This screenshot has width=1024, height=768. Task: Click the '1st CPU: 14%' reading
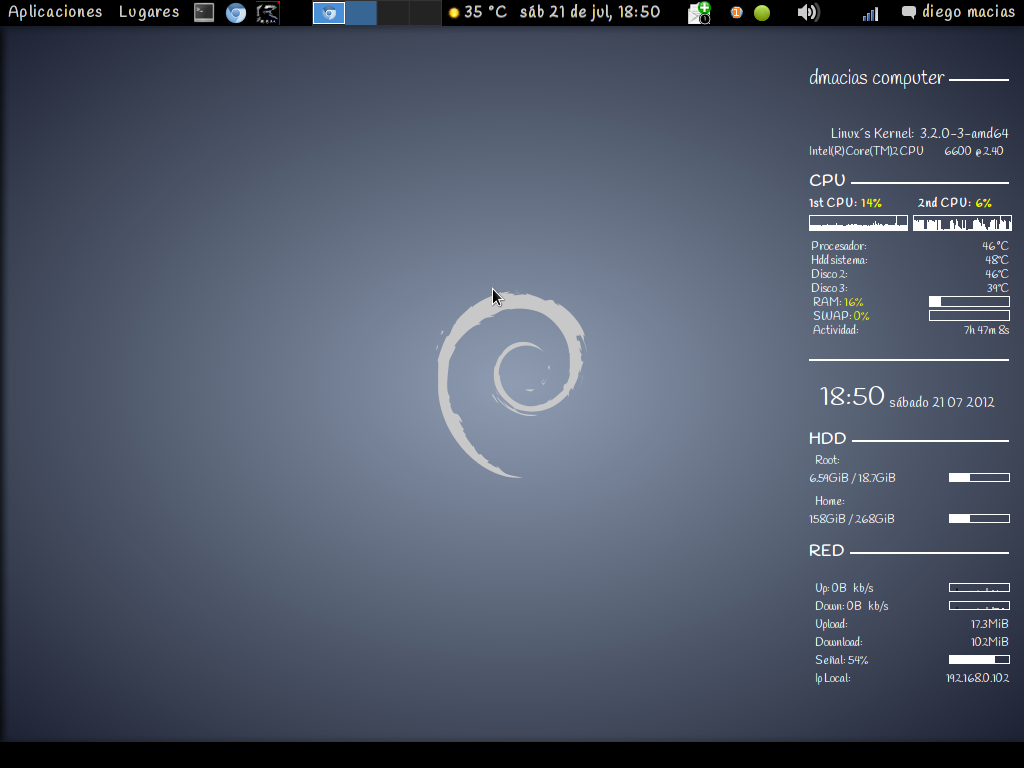(845, 202)
